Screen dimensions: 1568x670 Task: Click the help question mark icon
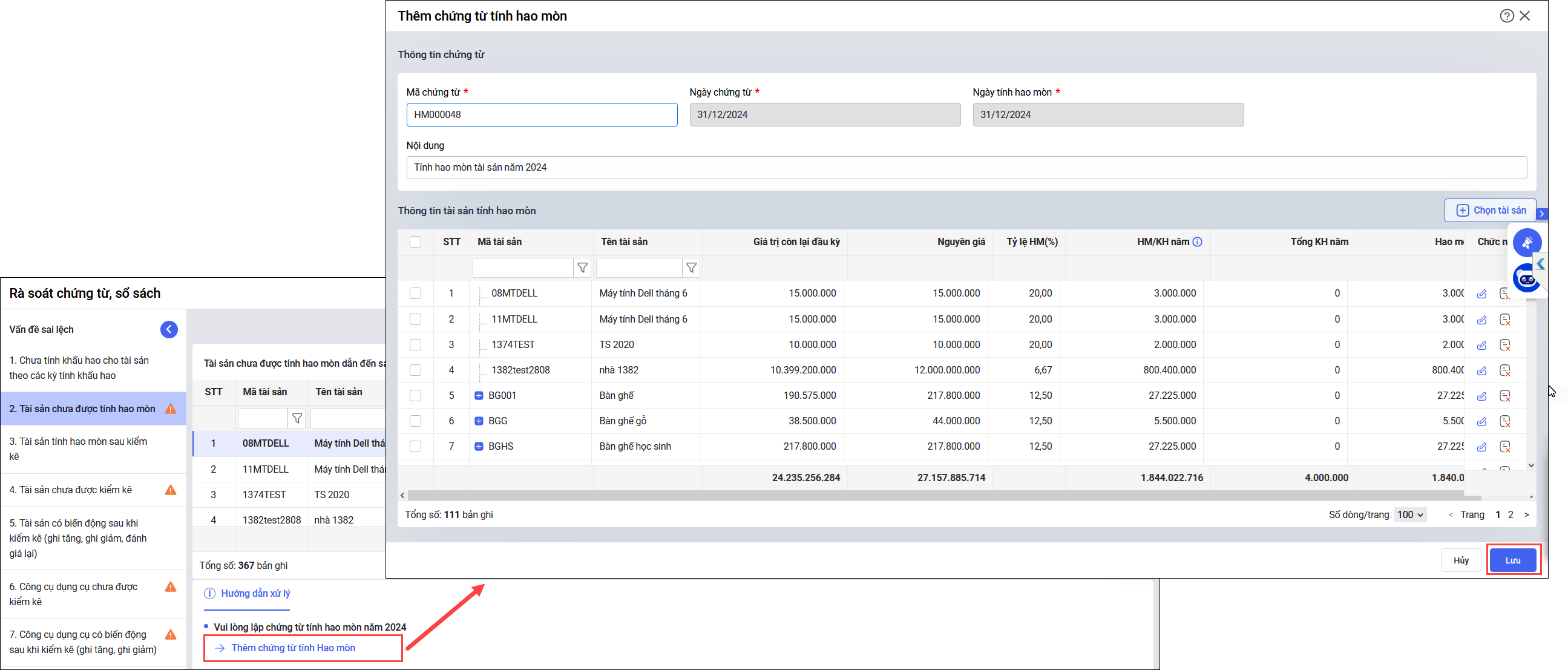point(1506,16)
